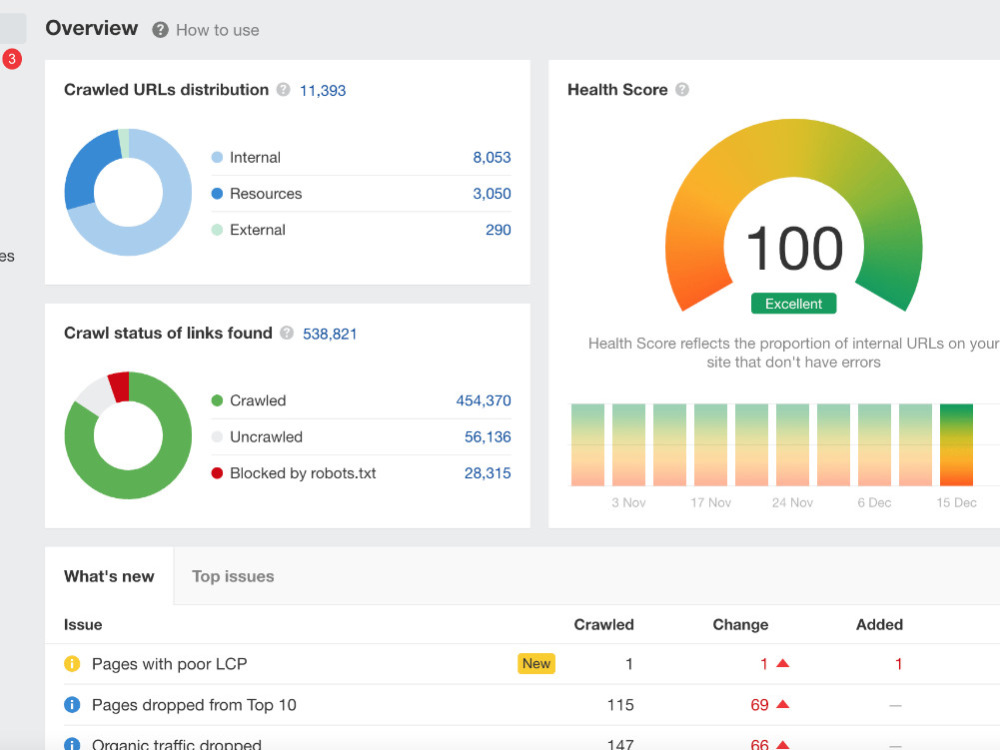Select the External legend color dot
1000x750 pixels.
click(217, 230)
